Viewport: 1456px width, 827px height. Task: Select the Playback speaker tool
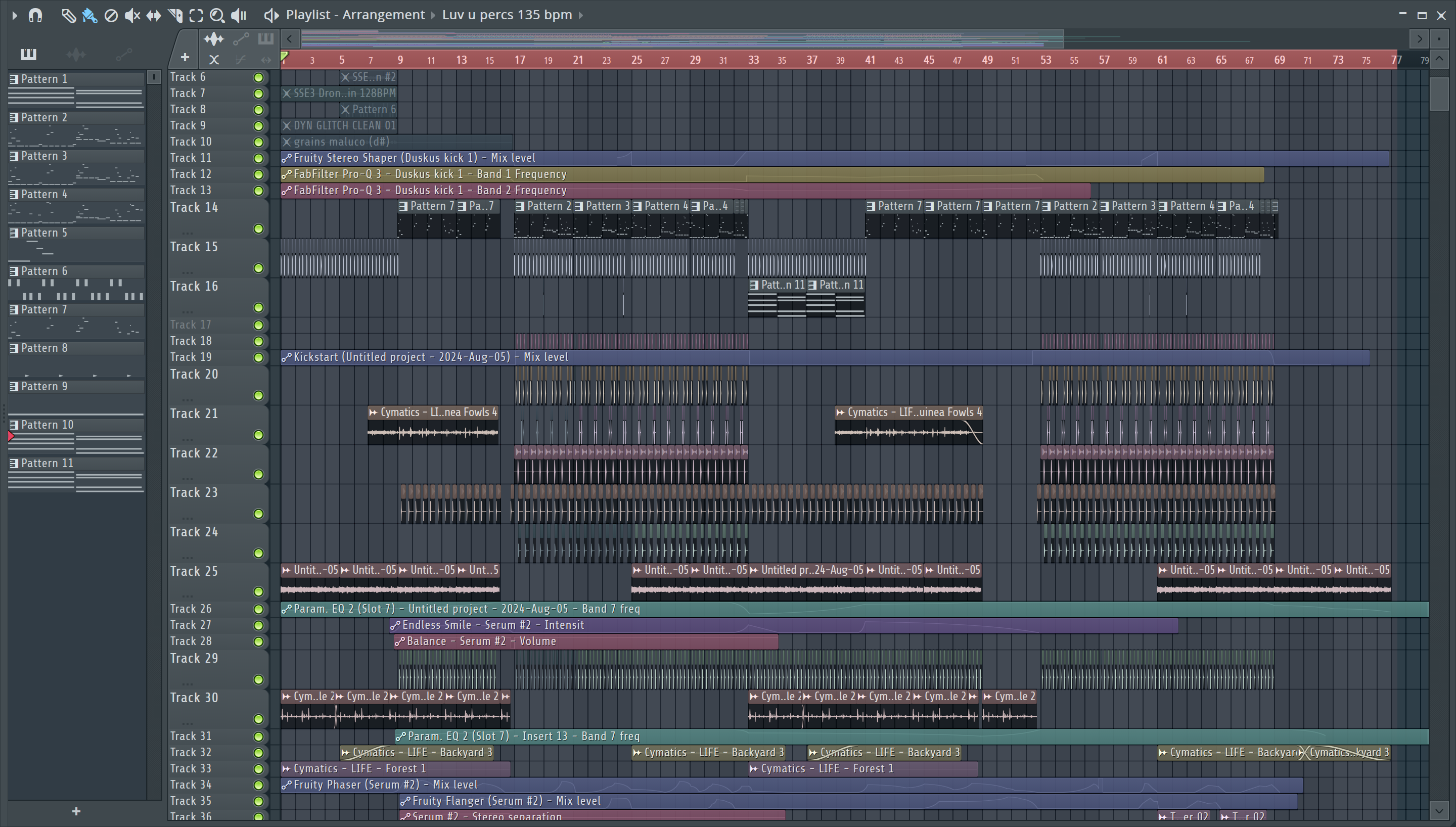click(239, 15)
